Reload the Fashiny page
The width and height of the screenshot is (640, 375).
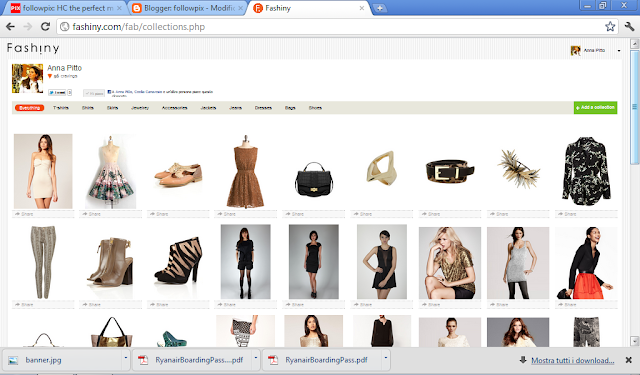coord(45,27)
